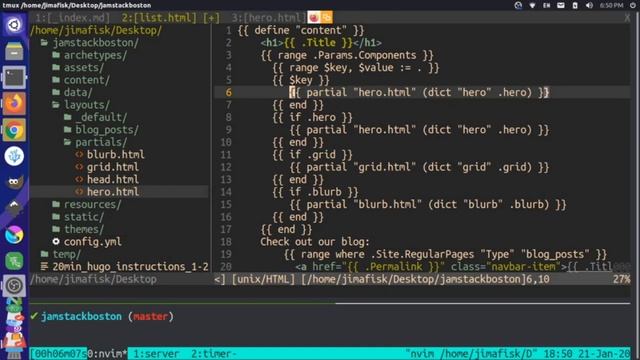Click the HTML file icon beside grid.html

pyautogui.click(x=79, y=167)
